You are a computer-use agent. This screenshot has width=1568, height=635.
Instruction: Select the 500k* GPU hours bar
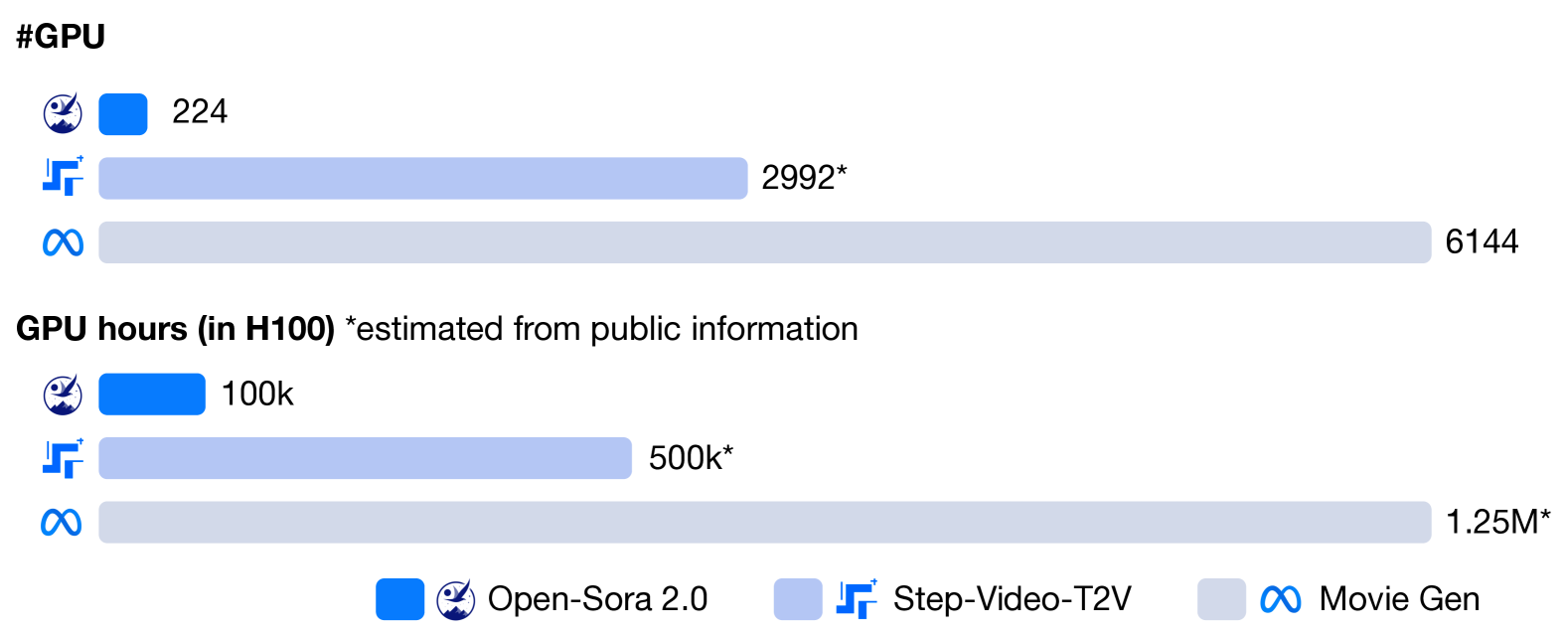tap(365, 458)
